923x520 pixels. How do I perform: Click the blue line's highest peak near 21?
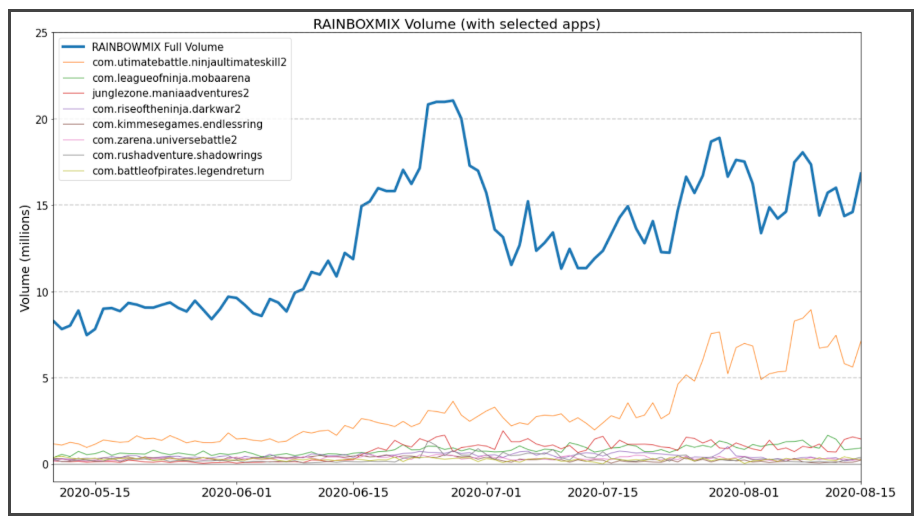pyautogui.click(x=452, y=100)
